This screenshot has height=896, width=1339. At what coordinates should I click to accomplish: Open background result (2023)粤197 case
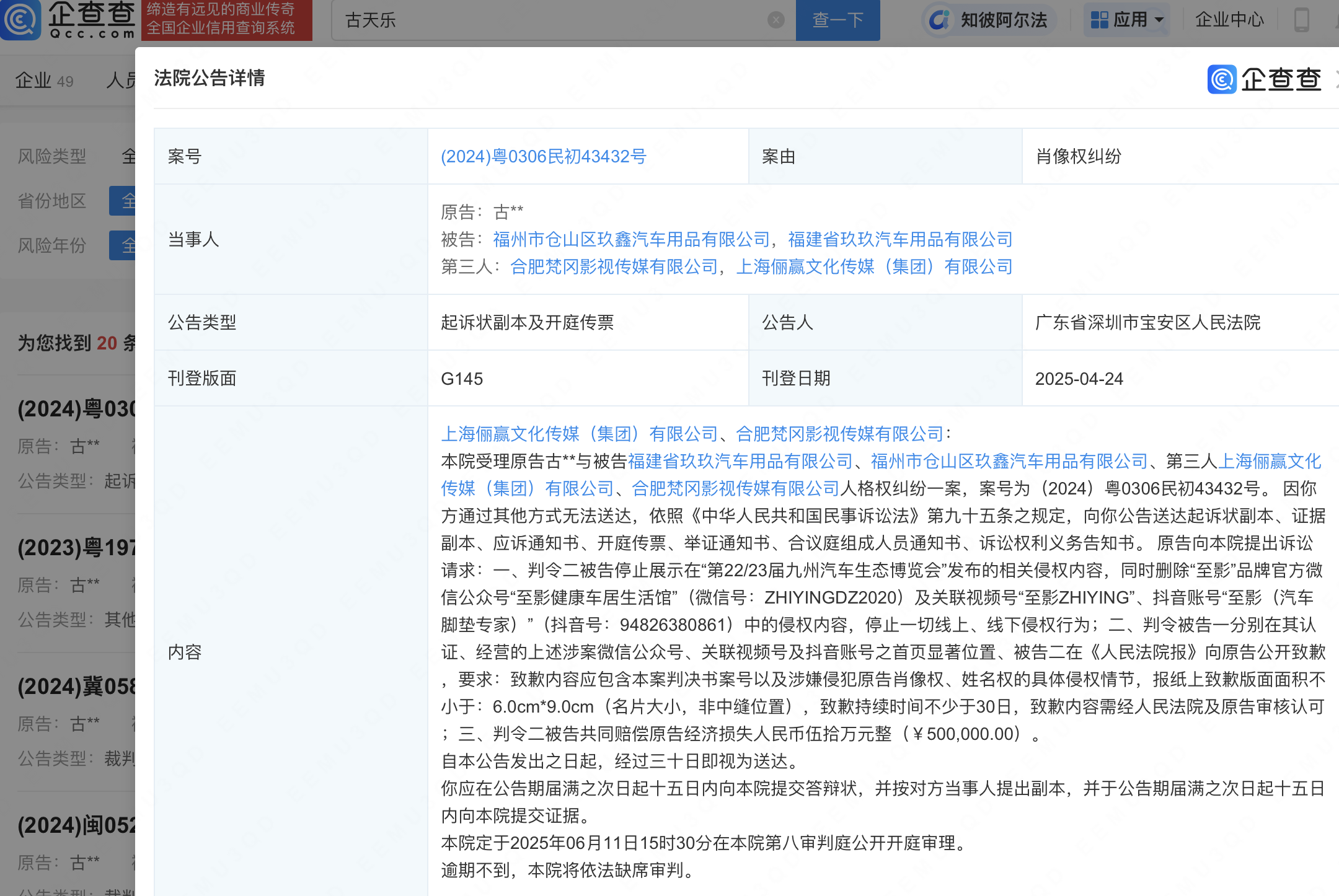[76, 548]
